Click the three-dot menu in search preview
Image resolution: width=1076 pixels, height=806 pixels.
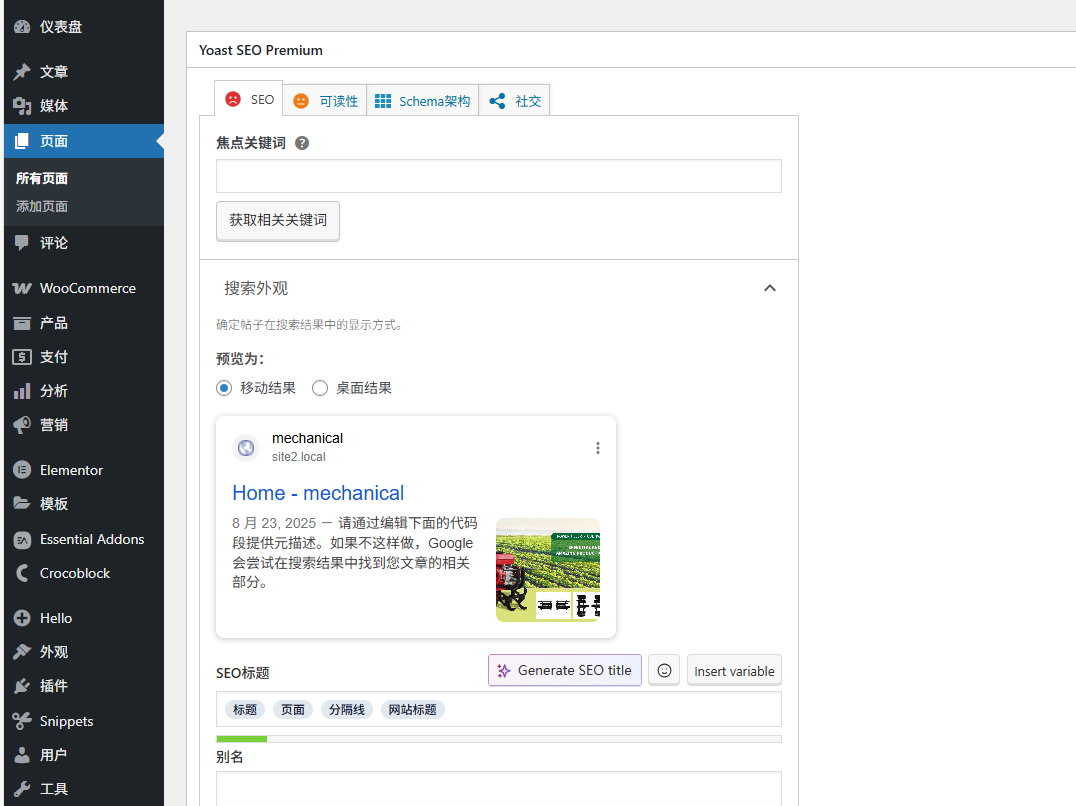(x=598, y=448)
